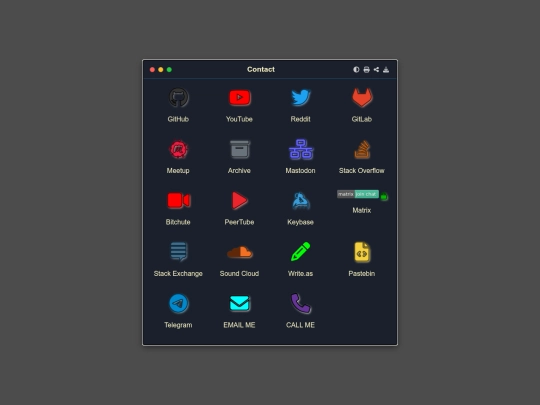The width and height of the screenshot is (540, 405).
Task: Click the purple CALL ME phone icon
Action: tap(301, 303)
